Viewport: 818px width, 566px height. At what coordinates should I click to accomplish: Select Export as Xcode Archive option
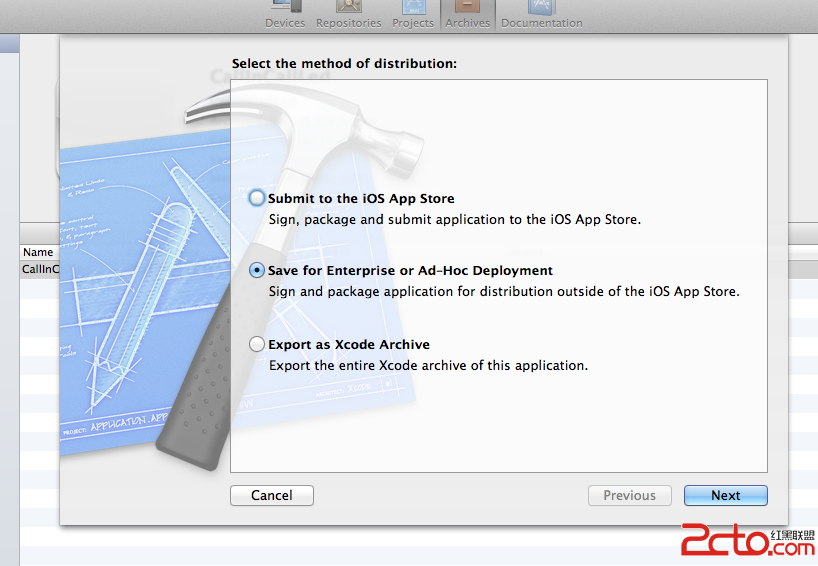click(x=258, y=344)
